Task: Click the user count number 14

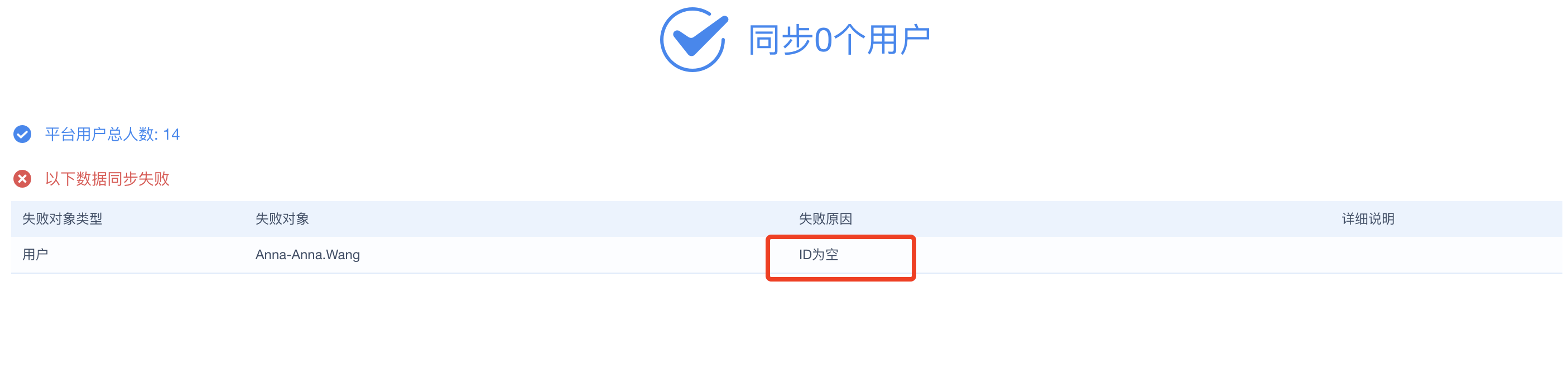Action: (x=171, y=134)
